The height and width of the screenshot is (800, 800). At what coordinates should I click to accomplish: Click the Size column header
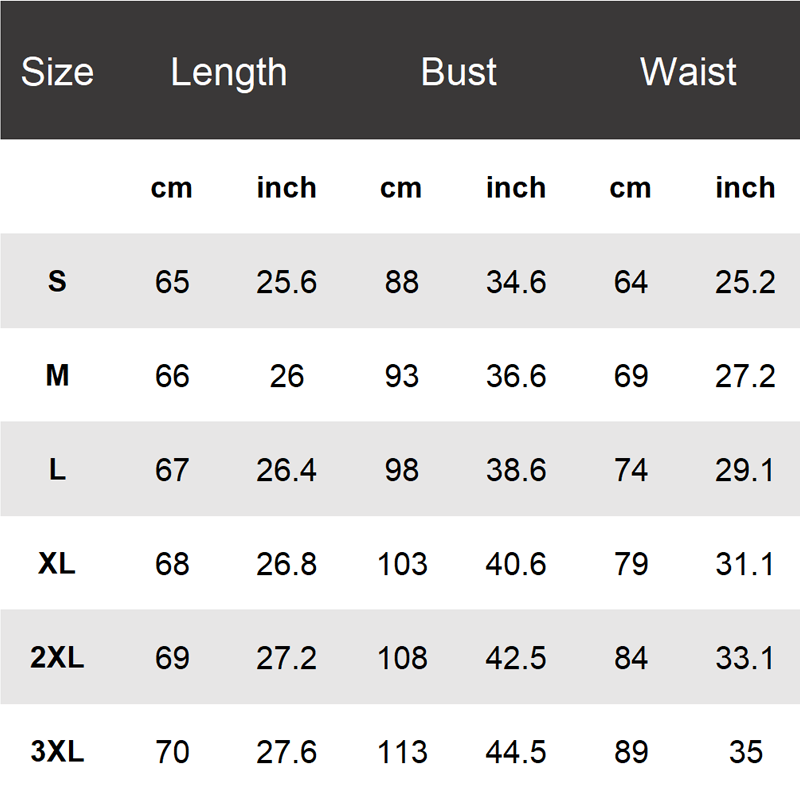coord(57,71)
